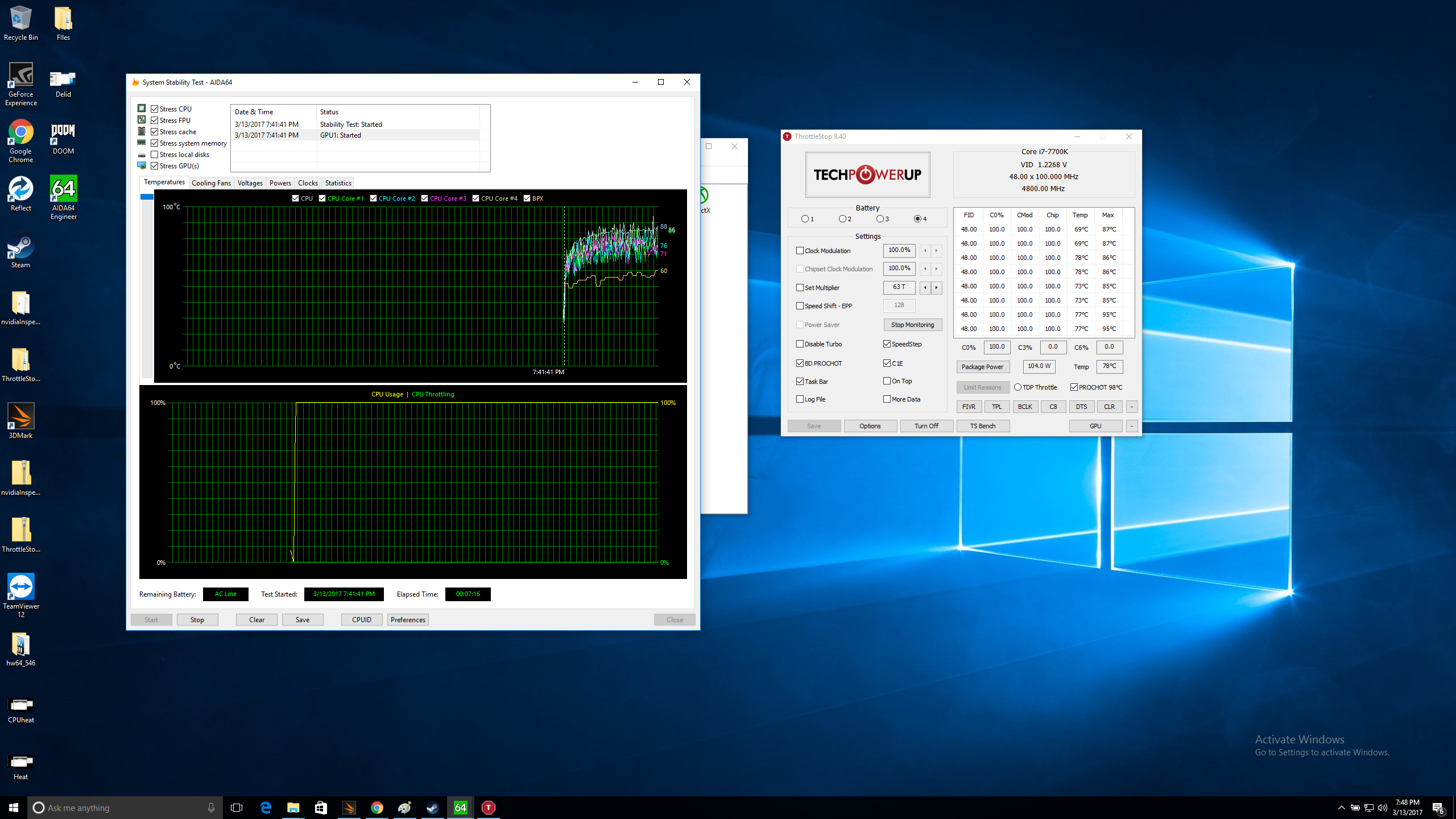This screenshot has width=1456, height=819.
Task: Open Microsoft Edge from taskbar
Action: (266, 808)
